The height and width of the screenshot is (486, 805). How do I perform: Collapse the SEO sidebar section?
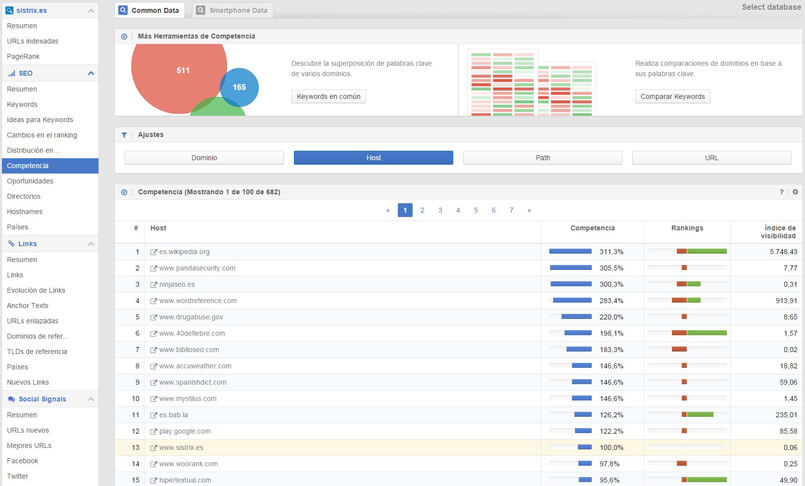point(91,73)
